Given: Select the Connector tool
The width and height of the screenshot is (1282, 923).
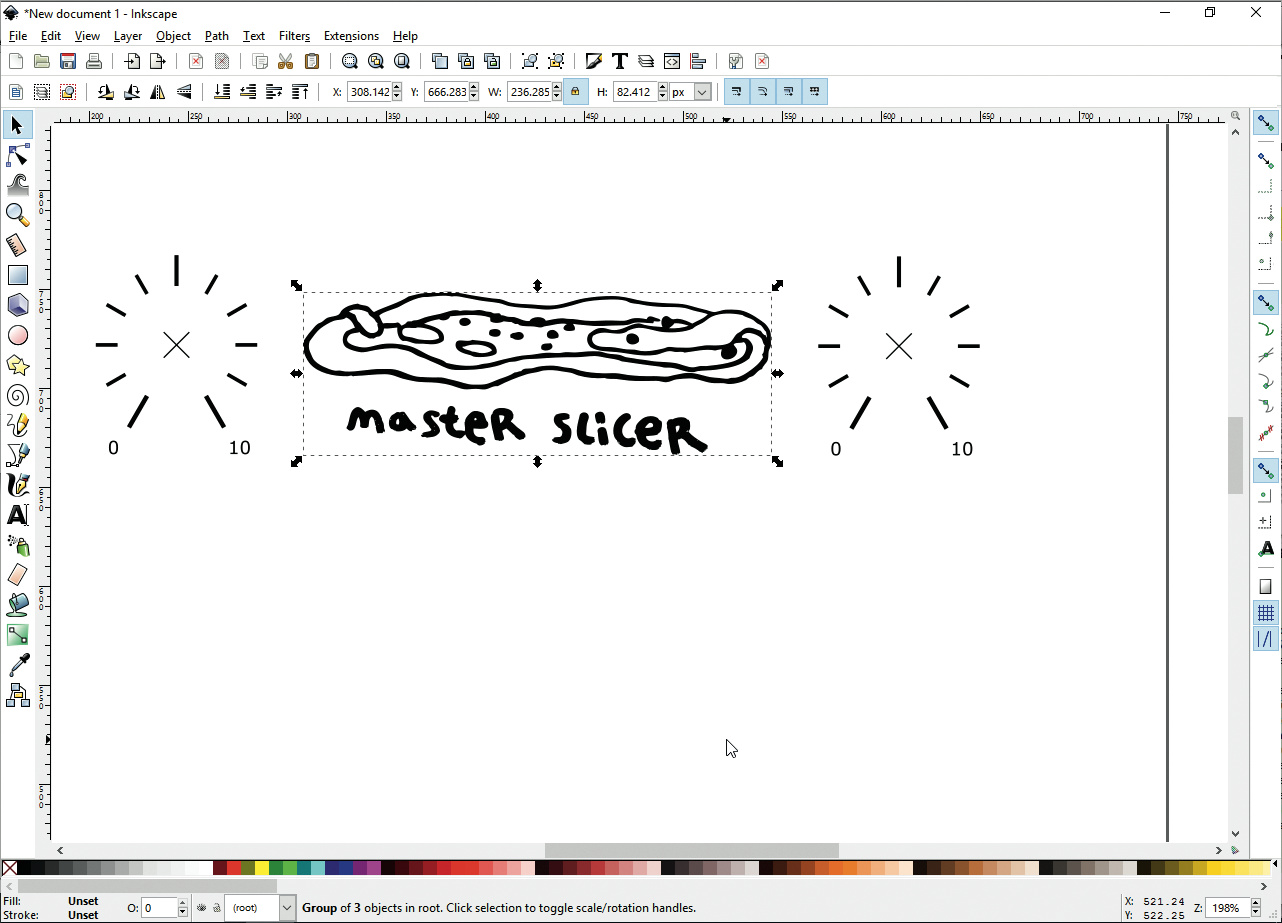Looking at the screenshot, I should (x=18, y=695).
